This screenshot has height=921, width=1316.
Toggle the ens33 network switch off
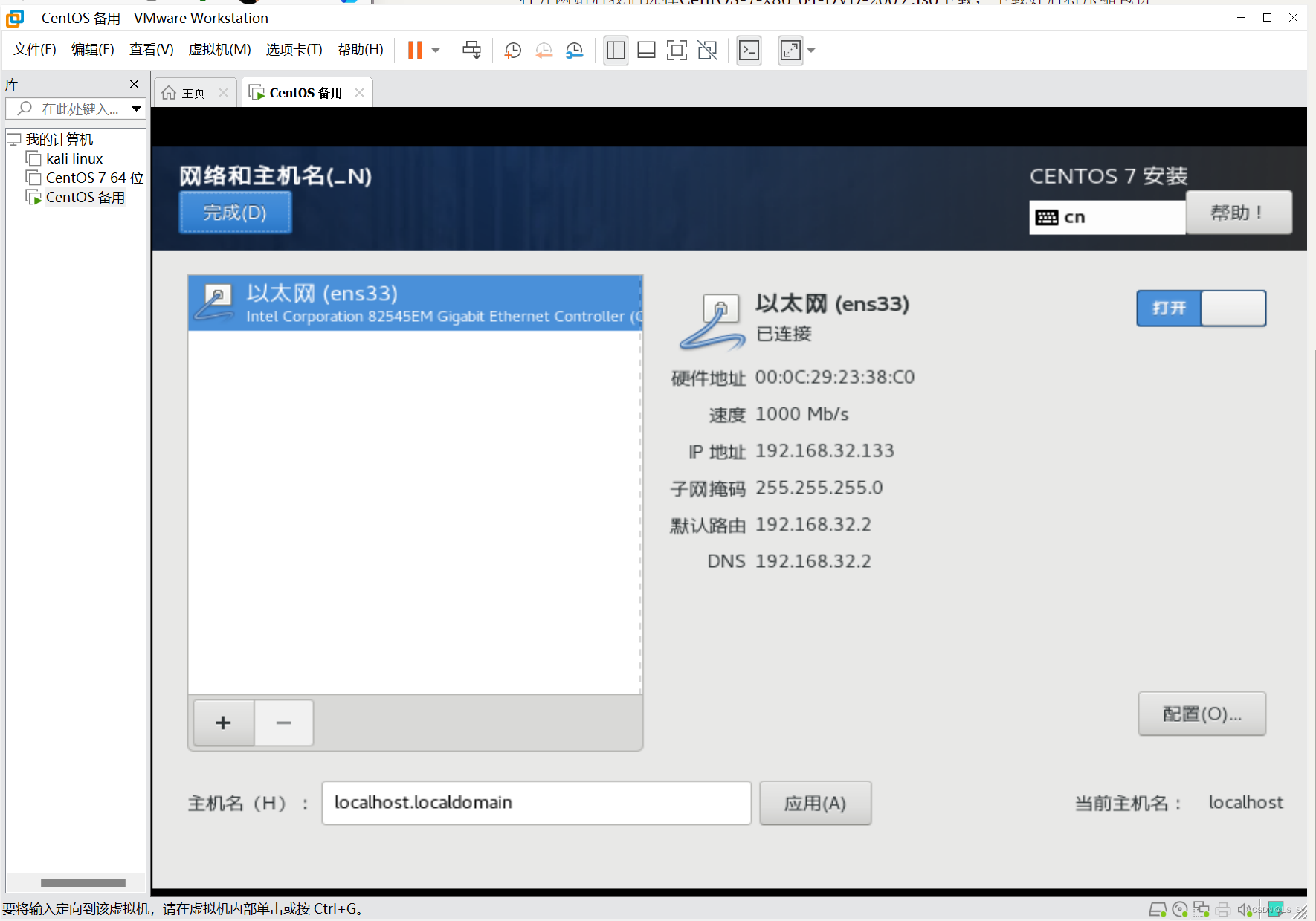[1201, 308]
